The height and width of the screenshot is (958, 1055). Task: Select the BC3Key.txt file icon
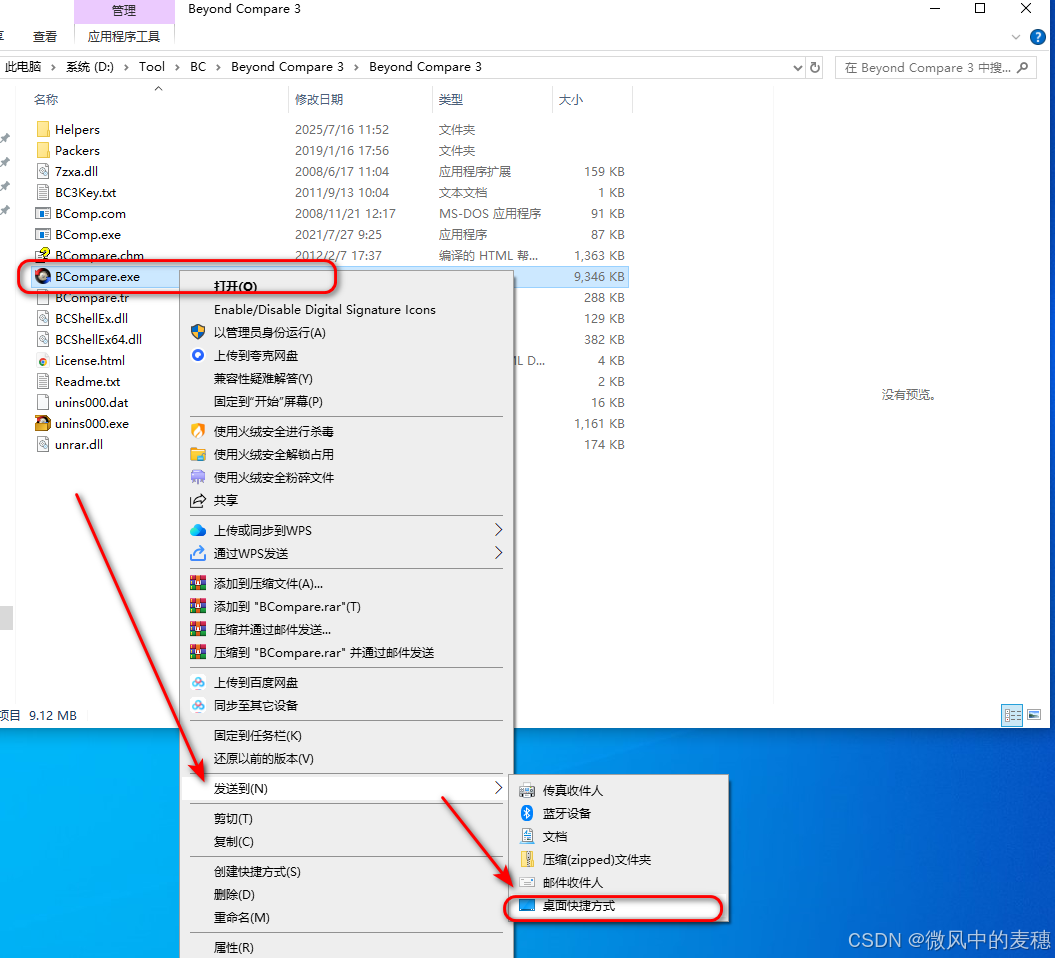tap(43, 192)
